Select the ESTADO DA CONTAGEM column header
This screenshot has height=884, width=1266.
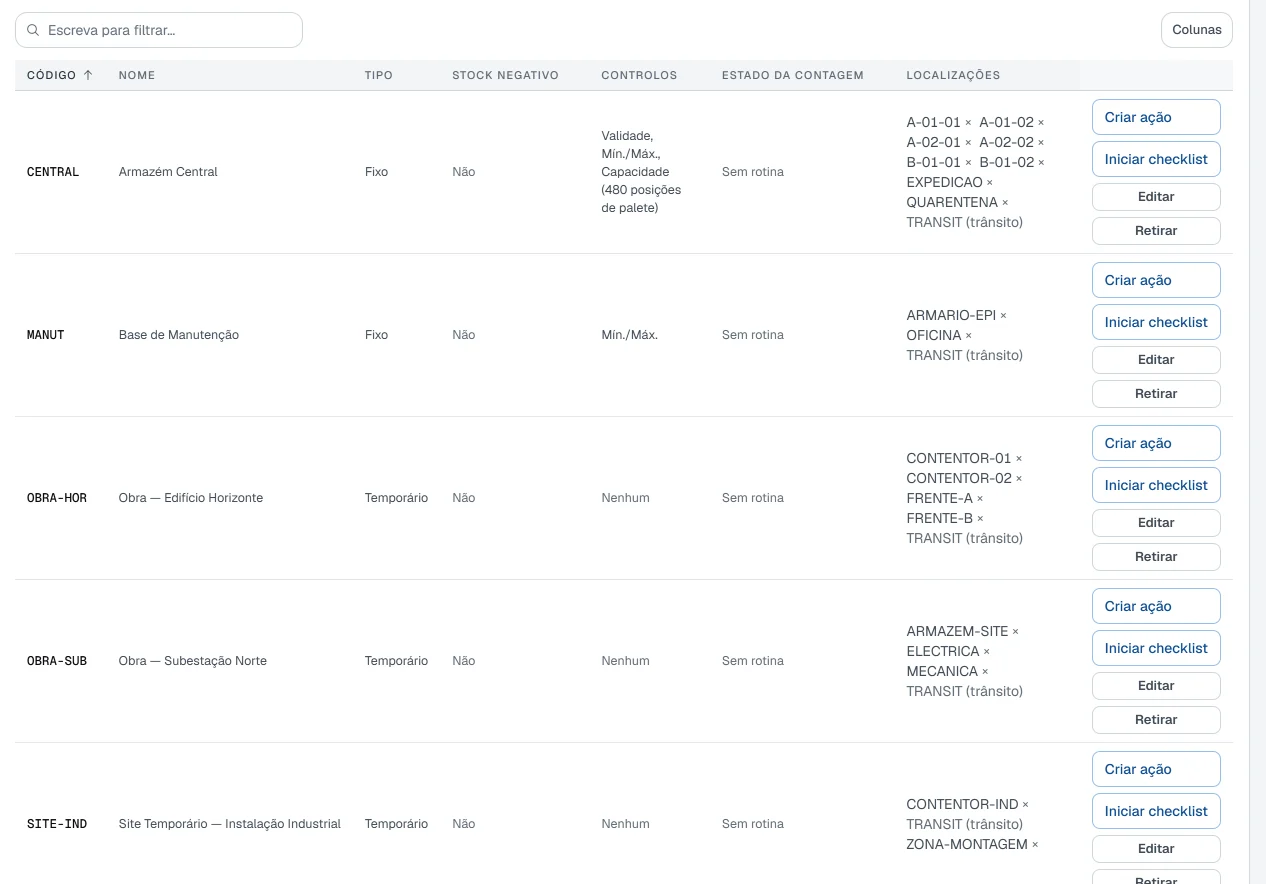(793, 75)
